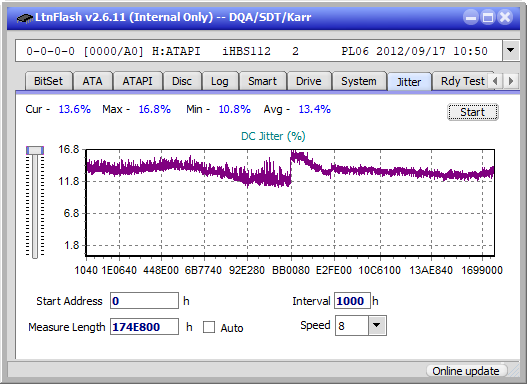Enable the Auto measure length checkbox
This screenshot has width=527, height=384.
pos(209,327)
